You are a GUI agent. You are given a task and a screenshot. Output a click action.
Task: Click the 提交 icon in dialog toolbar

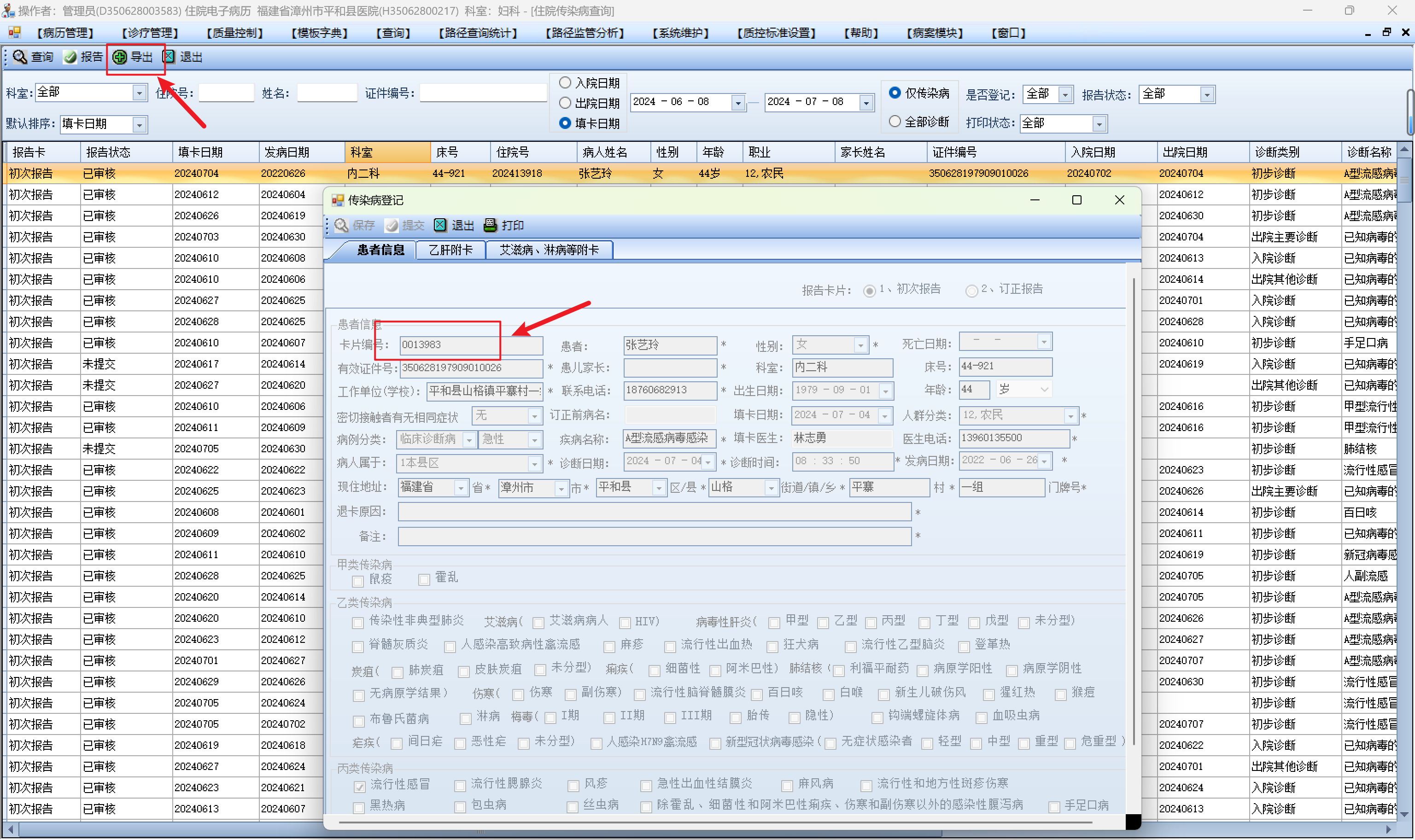(391, 225)
